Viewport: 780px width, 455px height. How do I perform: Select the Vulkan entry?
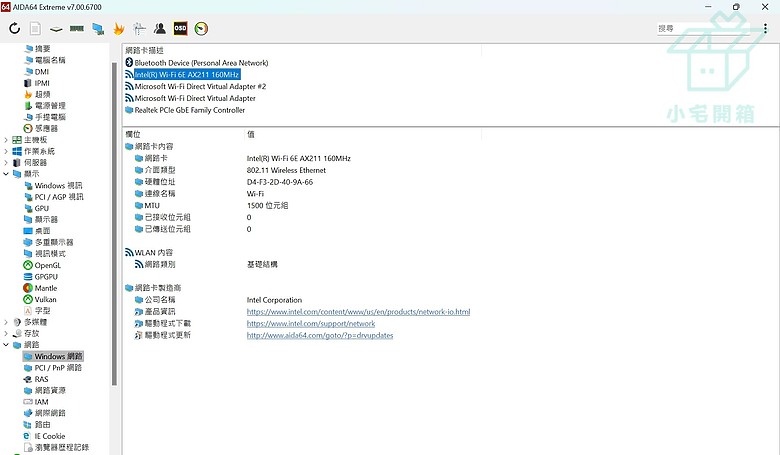(40, 299)
